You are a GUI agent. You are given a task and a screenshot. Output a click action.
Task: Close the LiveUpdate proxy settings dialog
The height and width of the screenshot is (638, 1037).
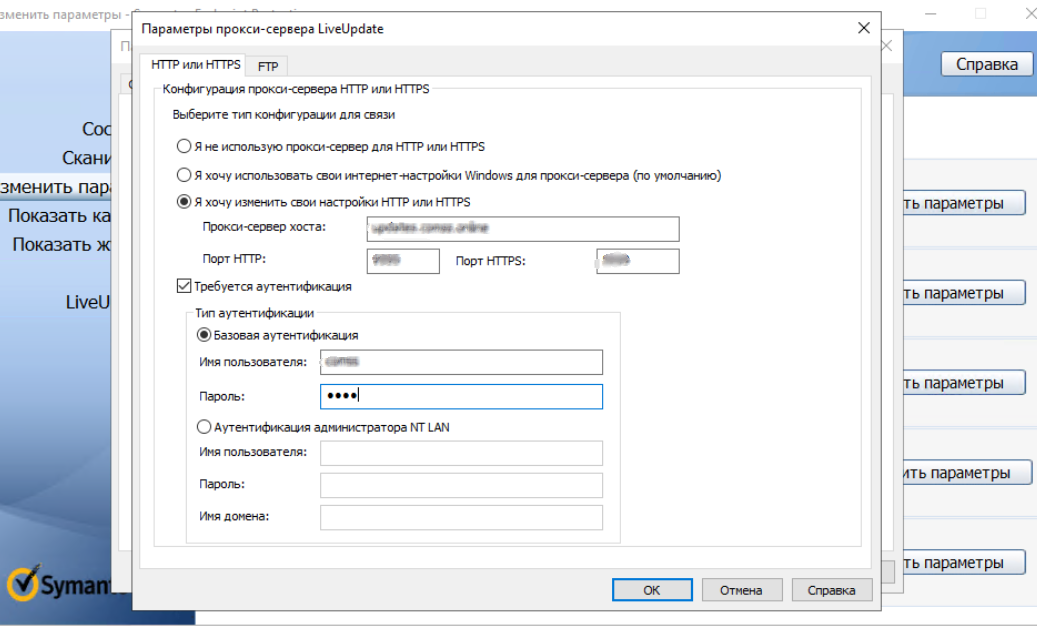[864, 28]
